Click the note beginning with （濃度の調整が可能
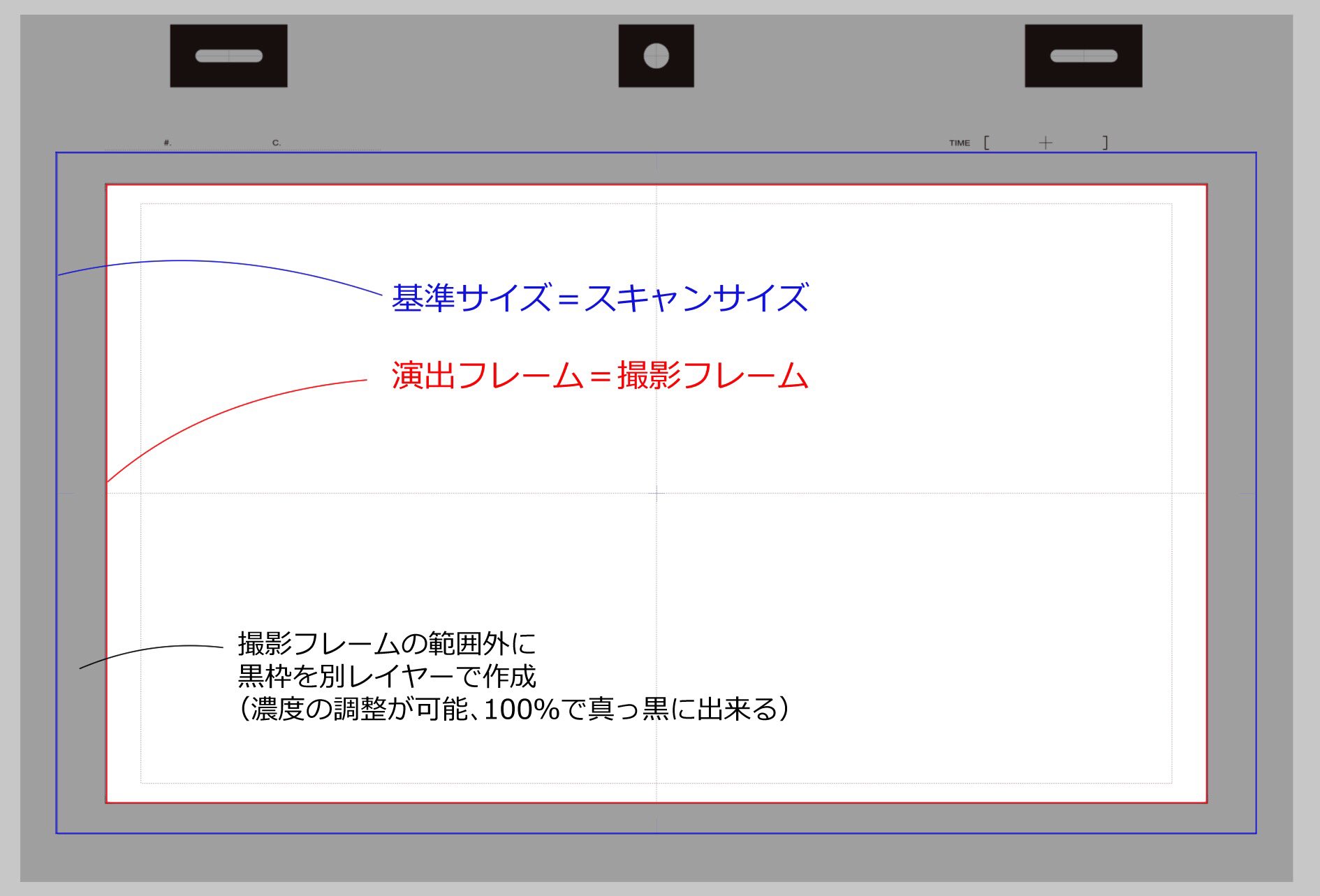The height and width of the screenshot is (896, 1320). coord(514,709)
